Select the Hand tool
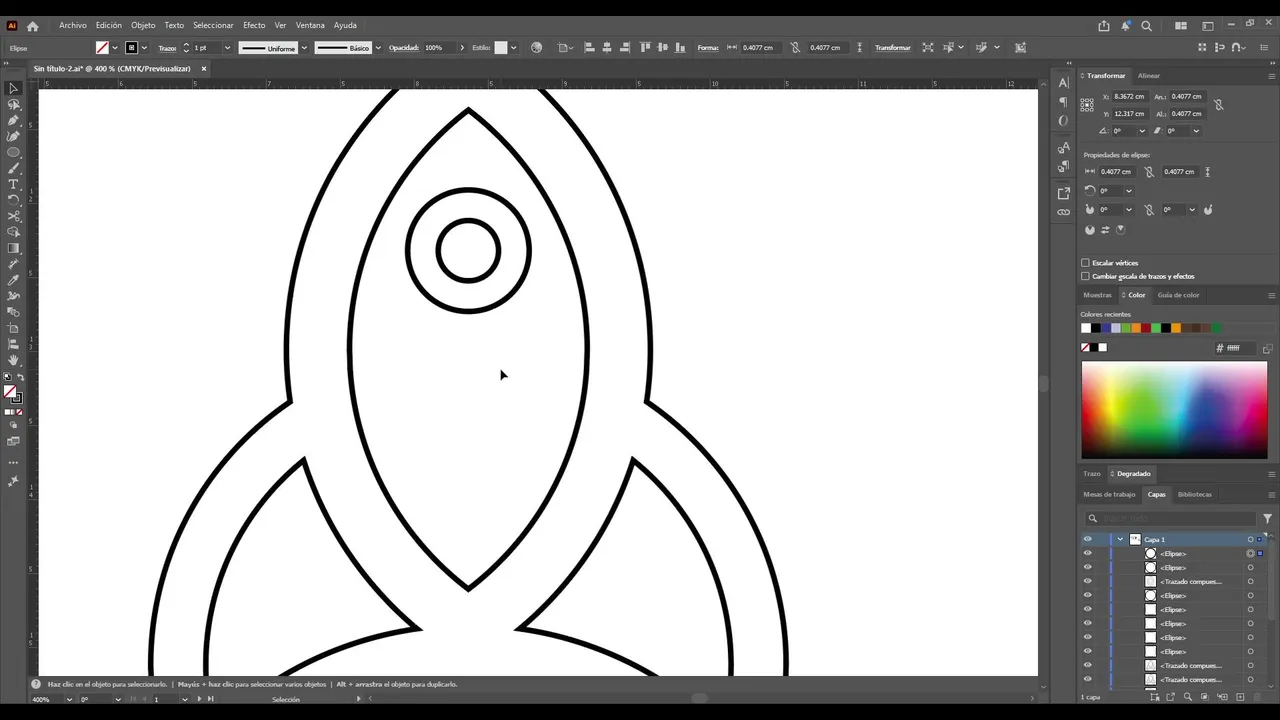The height and width of the screenshot is (720, 1280). [x=13, y=360]
